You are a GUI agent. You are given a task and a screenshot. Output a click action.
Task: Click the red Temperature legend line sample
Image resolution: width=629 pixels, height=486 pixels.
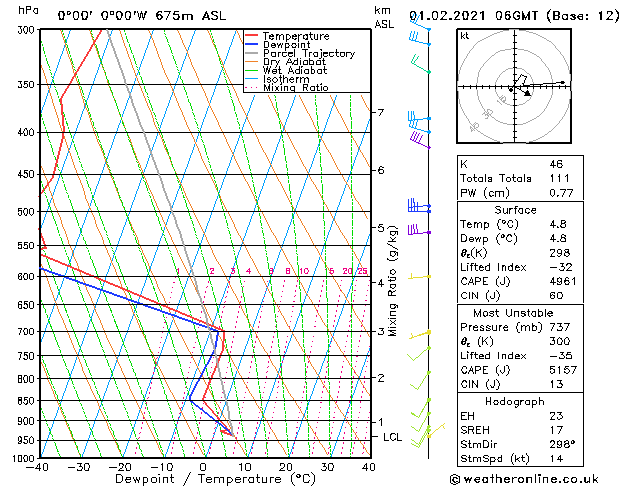click(x=252, y=36)
